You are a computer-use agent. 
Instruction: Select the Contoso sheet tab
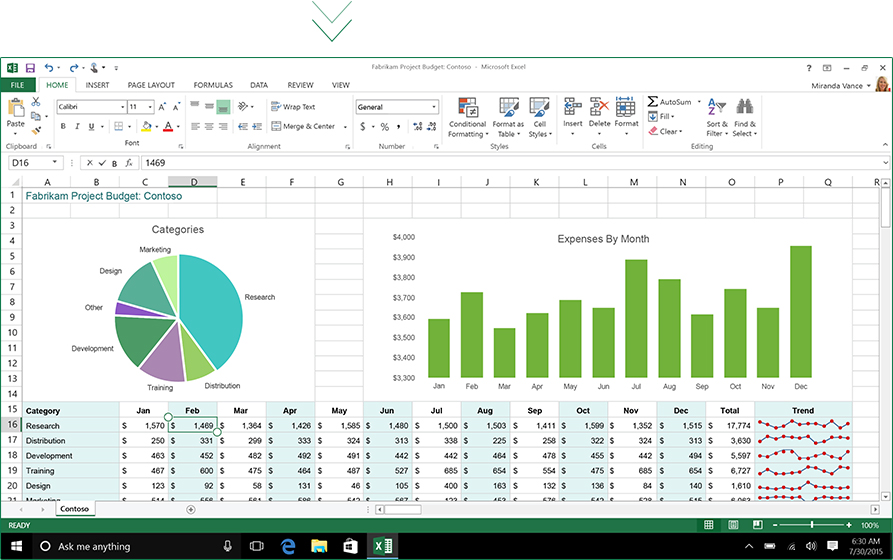pos(75,509)
